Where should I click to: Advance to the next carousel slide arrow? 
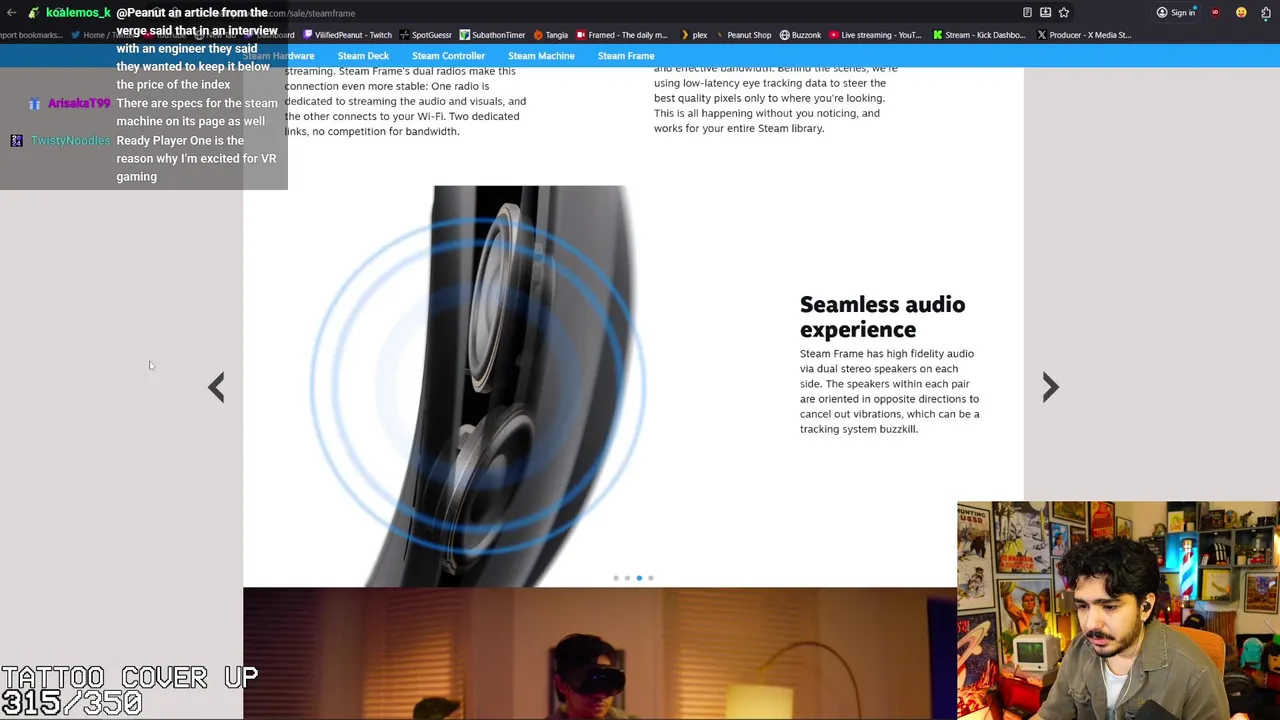pos(1050,387)
